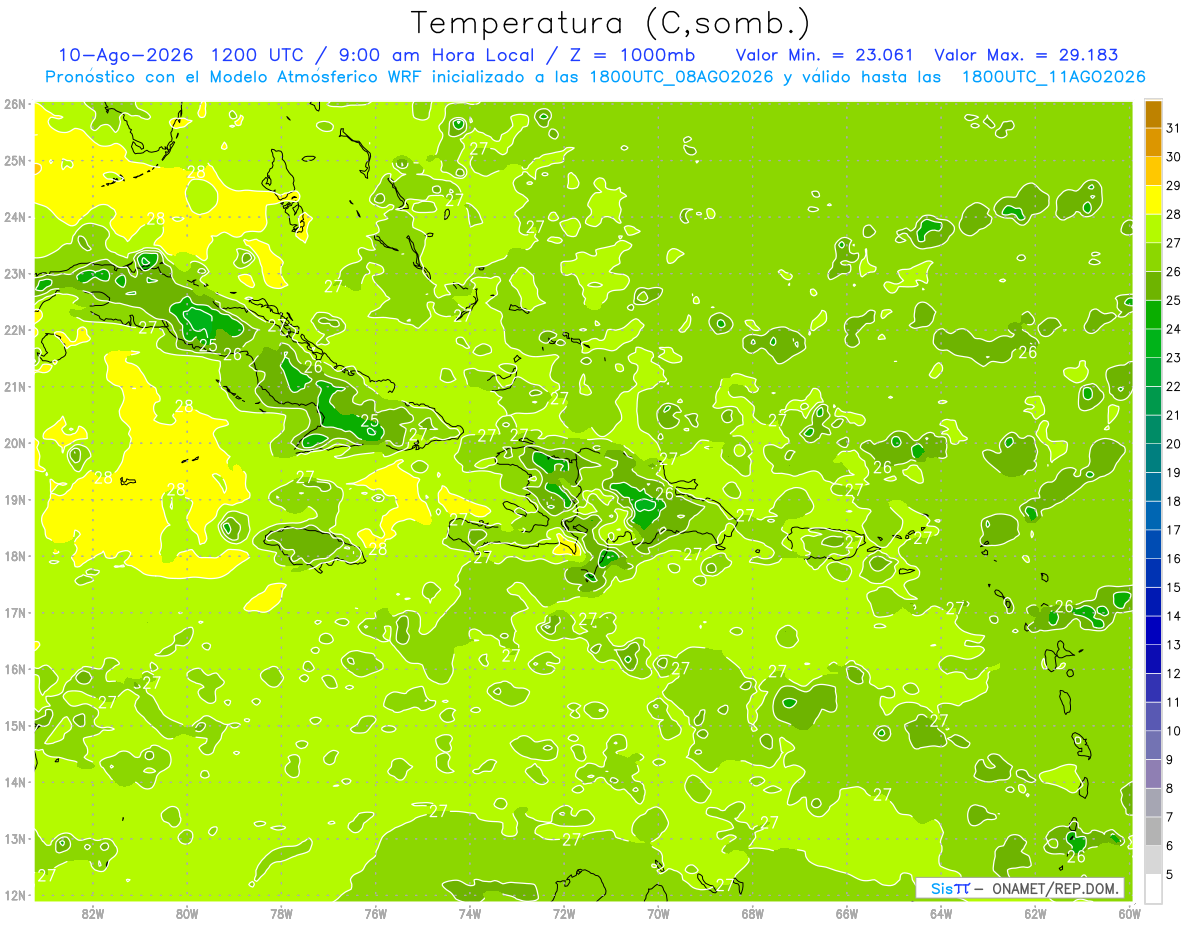Click the "60W" longitude axis label

(1129, 913)
